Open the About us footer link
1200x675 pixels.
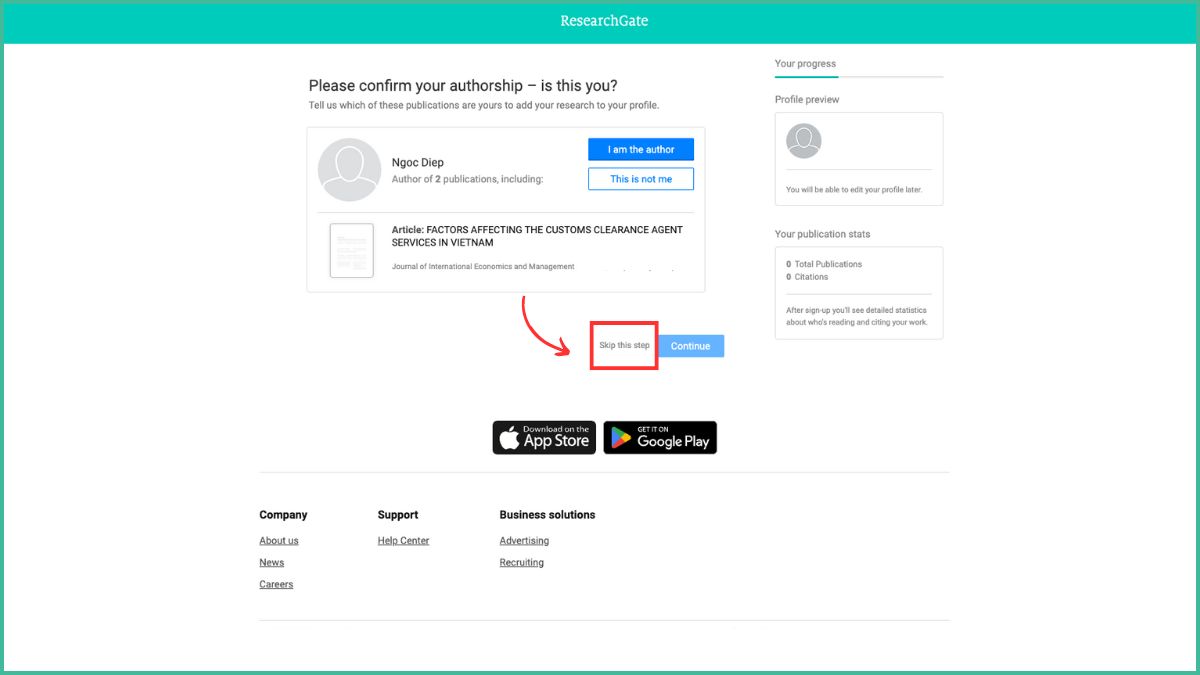click(279, 541)
